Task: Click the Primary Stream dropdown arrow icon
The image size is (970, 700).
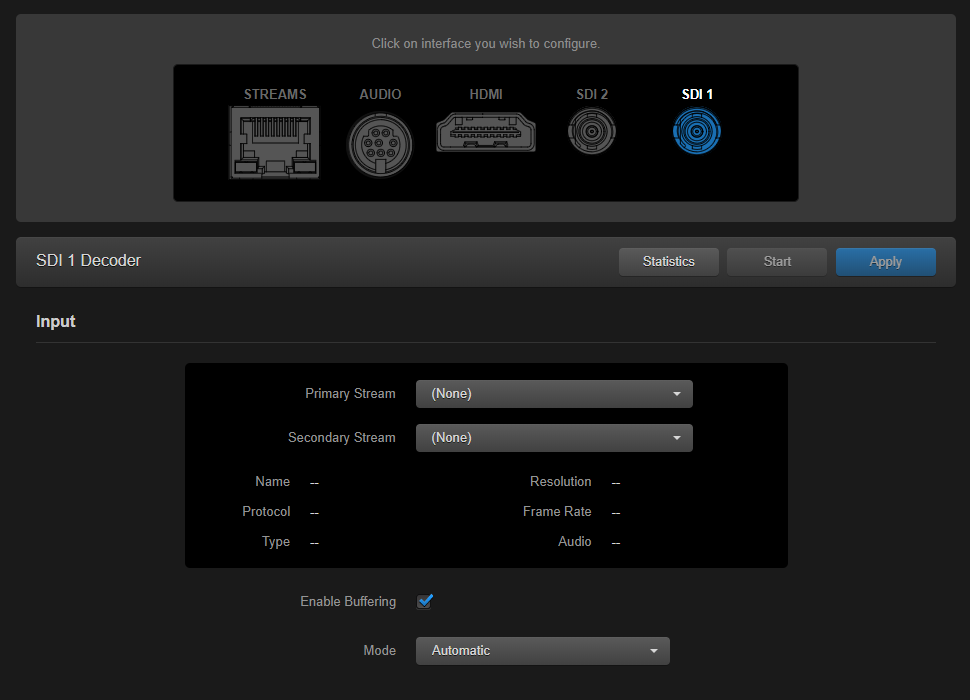Action: pyautogui.click(x=678, y=393)
